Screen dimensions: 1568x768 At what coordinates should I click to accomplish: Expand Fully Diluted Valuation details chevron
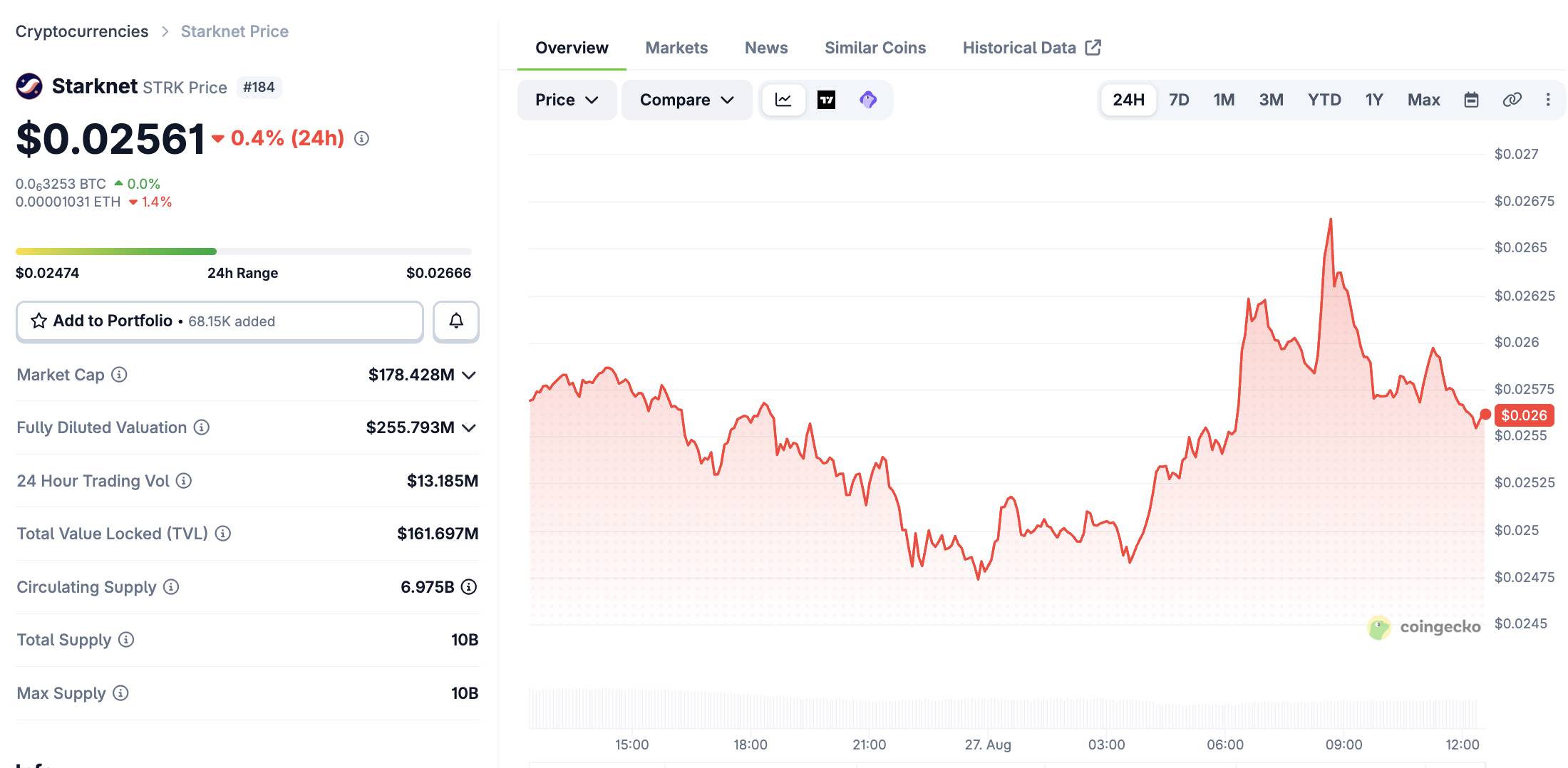click(469, 428)
